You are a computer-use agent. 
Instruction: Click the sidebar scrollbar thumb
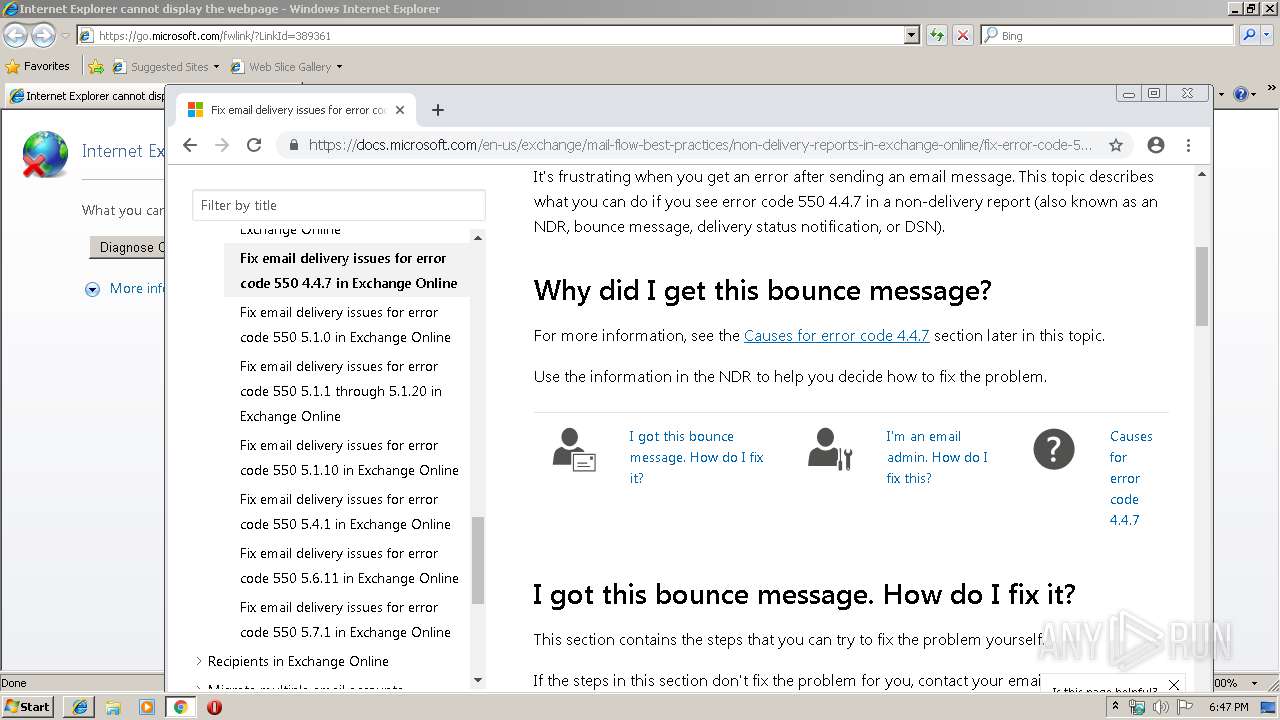tap(477, 560)
